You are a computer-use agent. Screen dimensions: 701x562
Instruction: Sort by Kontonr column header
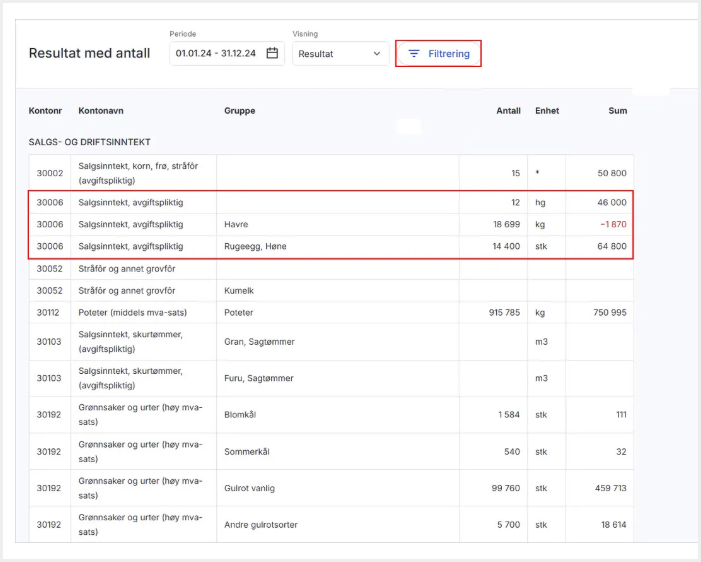pos(46,111)
